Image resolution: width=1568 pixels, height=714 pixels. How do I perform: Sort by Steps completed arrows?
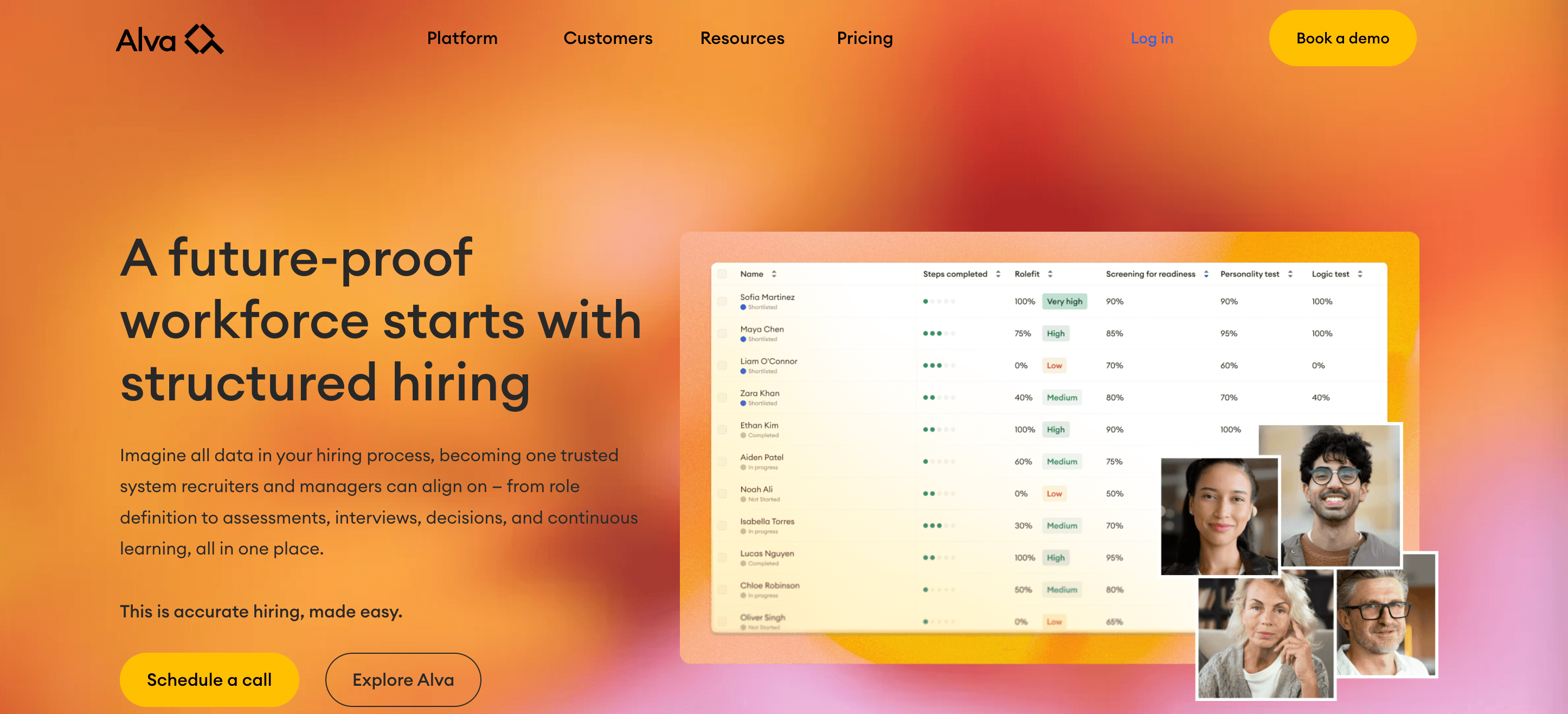click(998, 274)
